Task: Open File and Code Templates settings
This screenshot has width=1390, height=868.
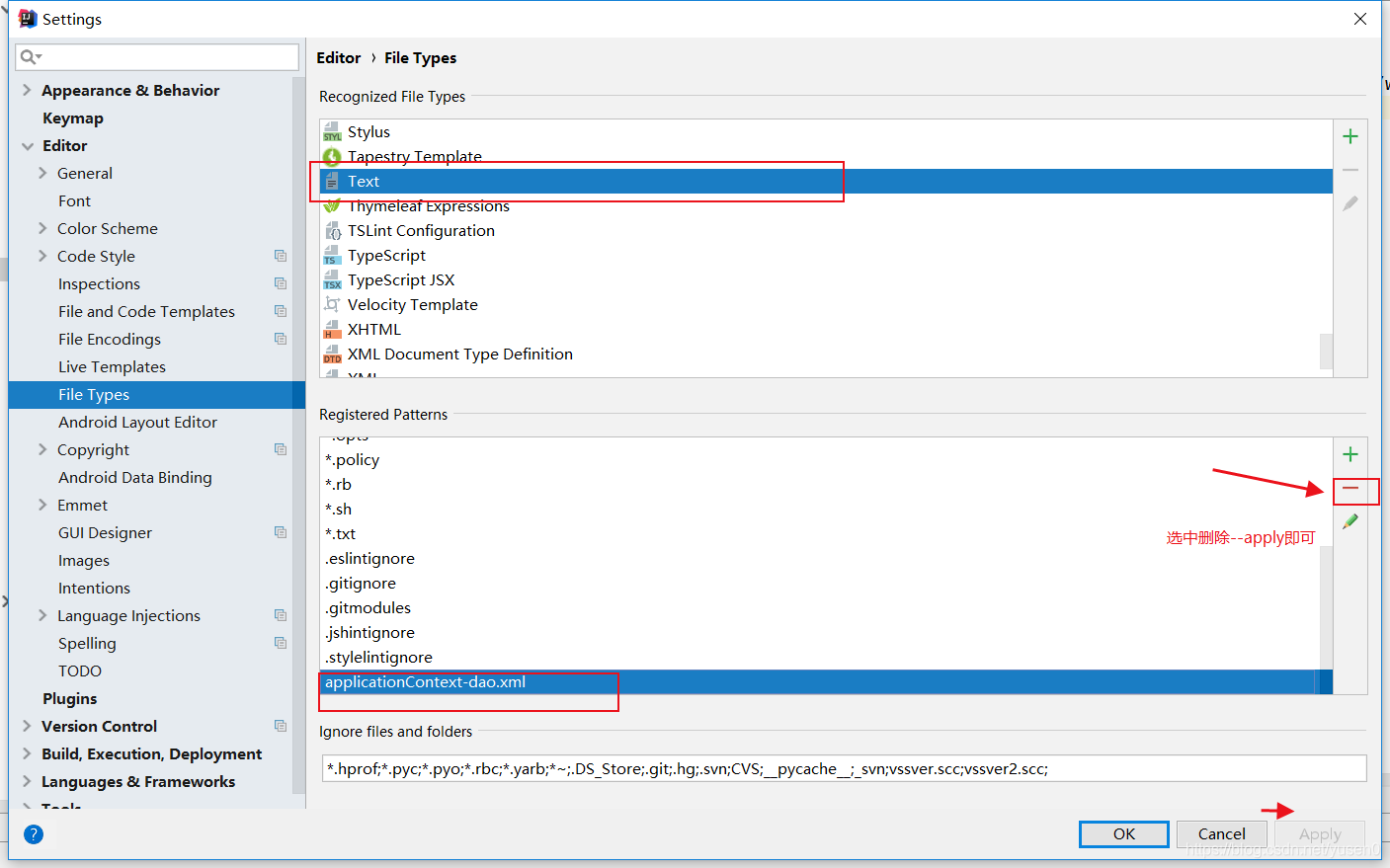Action: (146, 311)
